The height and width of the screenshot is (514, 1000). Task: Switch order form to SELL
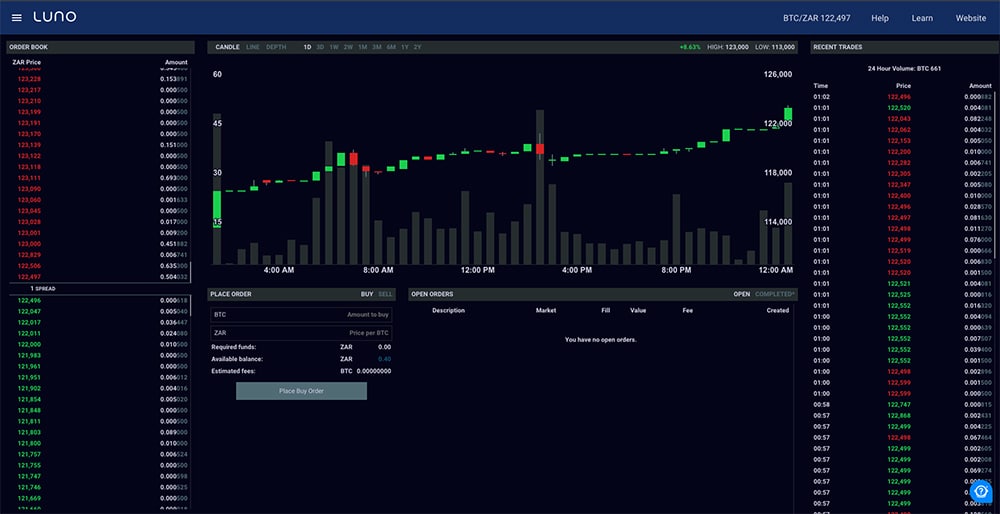click(386, 294)
